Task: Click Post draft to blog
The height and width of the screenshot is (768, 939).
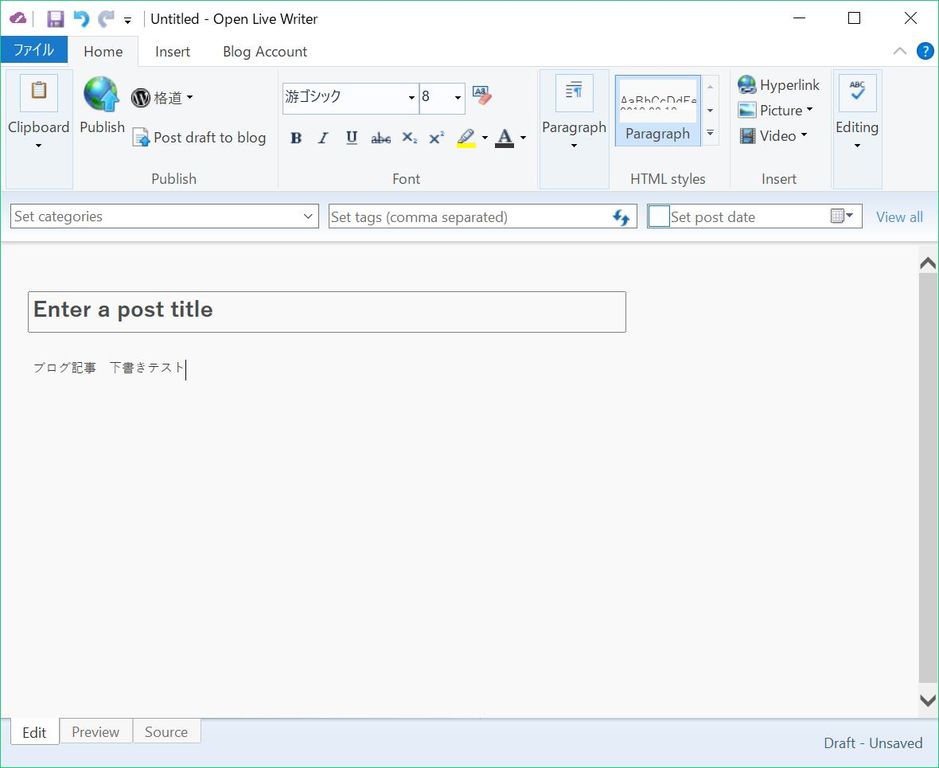Action: tap(199, 138)
